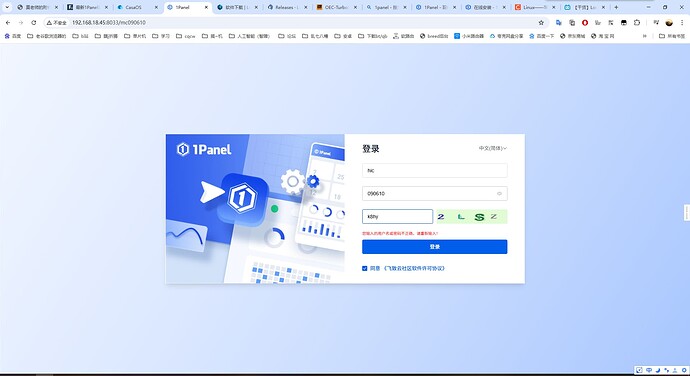The image size is (690, 376).
Task: Toggle password visibility eye icon
Action: tap(499, 193)
